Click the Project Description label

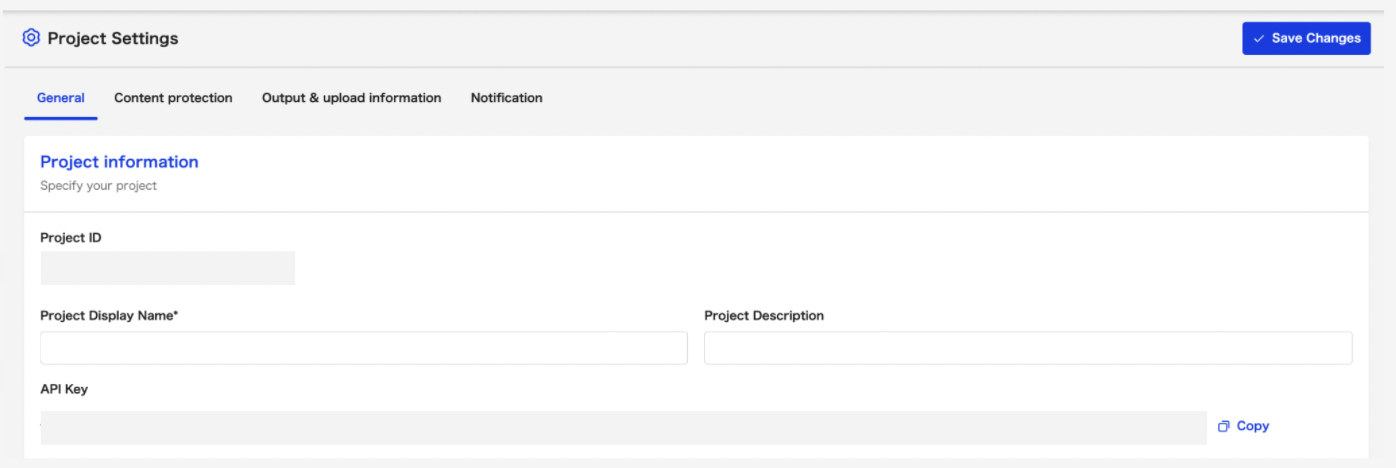point(764,316)
